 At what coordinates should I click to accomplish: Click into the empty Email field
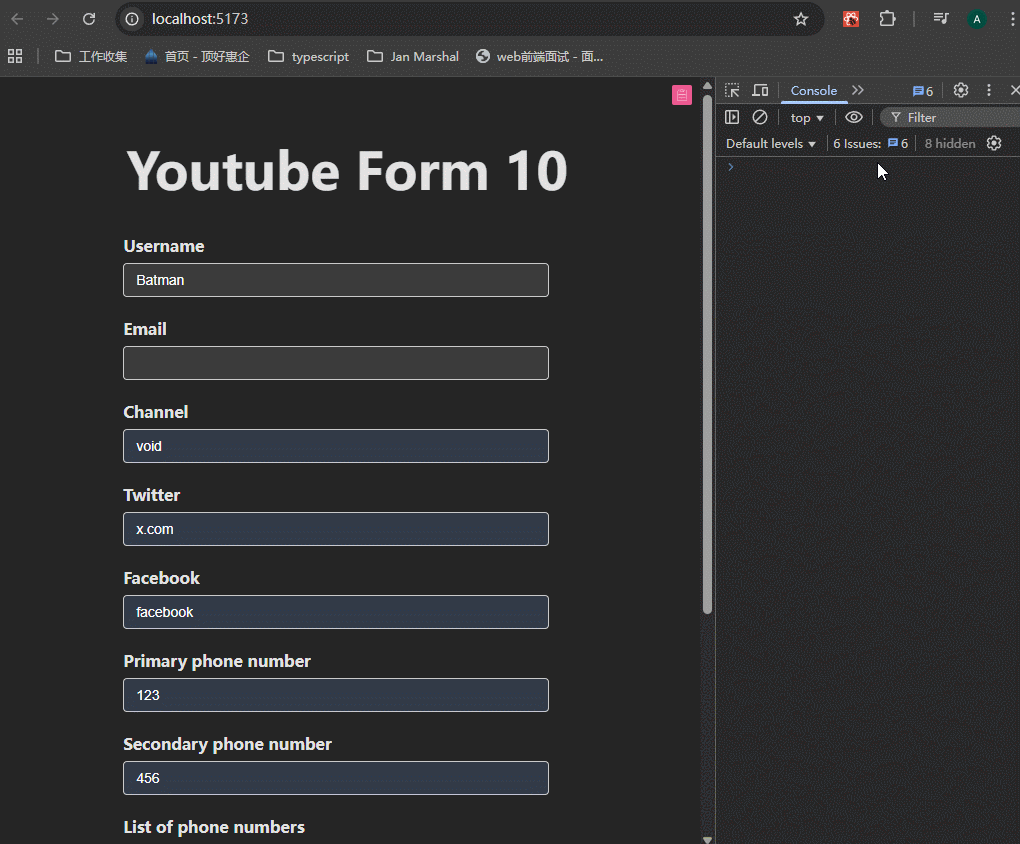[x=336, y=363]
